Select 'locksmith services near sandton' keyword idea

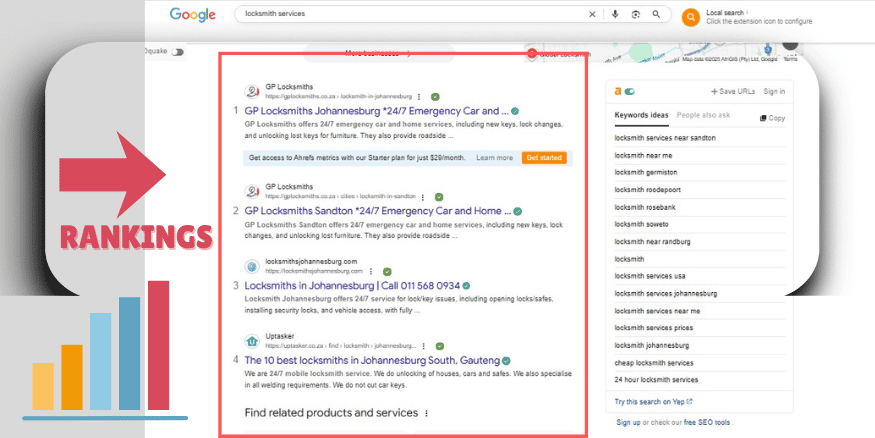click(665, 138)
